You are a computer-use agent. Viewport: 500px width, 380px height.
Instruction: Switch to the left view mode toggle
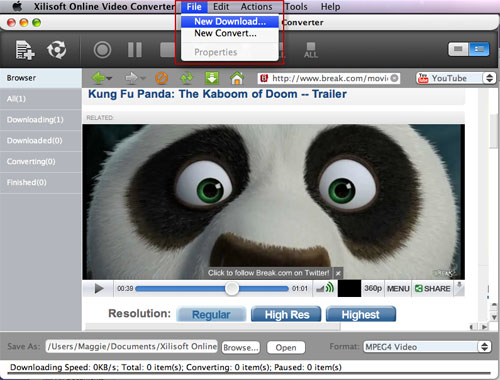(458, 49)
